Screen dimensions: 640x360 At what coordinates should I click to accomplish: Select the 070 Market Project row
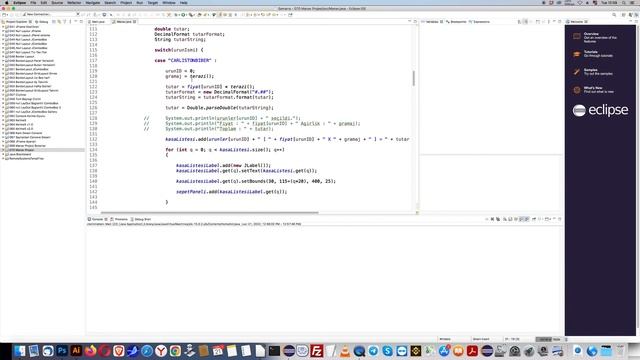pyautogui.click(x=42, y=150)
